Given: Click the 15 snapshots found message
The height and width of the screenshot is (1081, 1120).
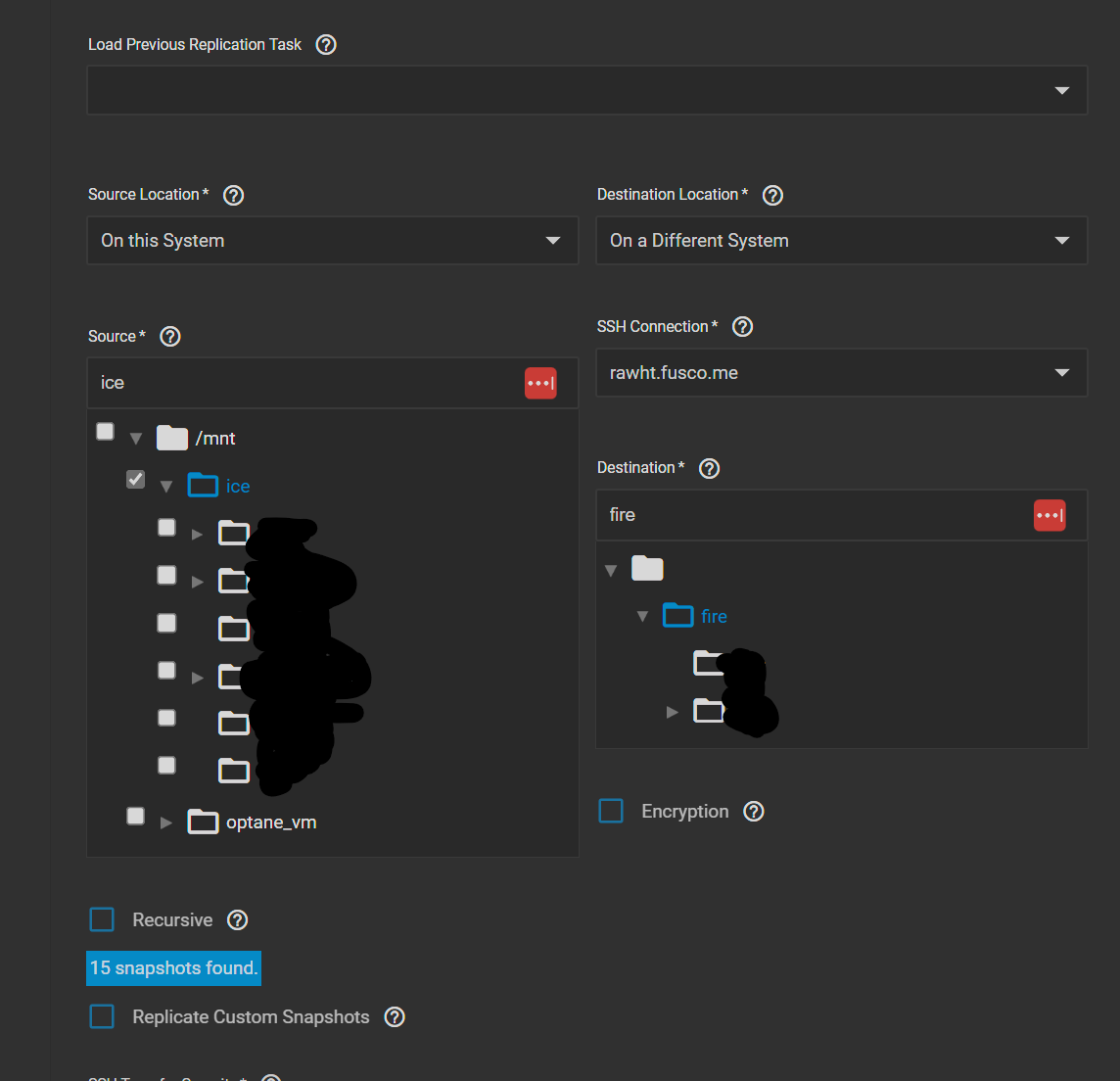Looking at the screenshot, I should click(x=173, y=968).
